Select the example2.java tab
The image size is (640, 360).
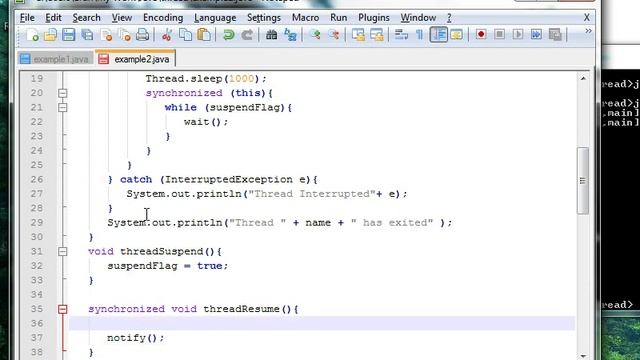point(136,59)
